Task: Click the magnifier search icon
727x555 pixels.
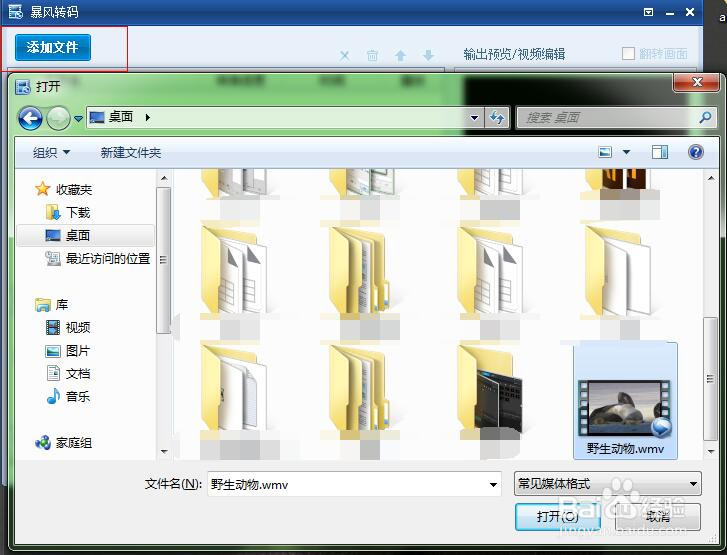Action: (x=705, y=118)
